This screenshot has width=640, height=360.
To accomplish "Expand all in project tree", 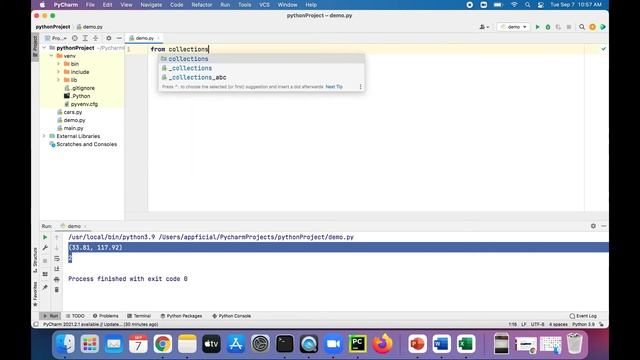I will coord(85,38).
